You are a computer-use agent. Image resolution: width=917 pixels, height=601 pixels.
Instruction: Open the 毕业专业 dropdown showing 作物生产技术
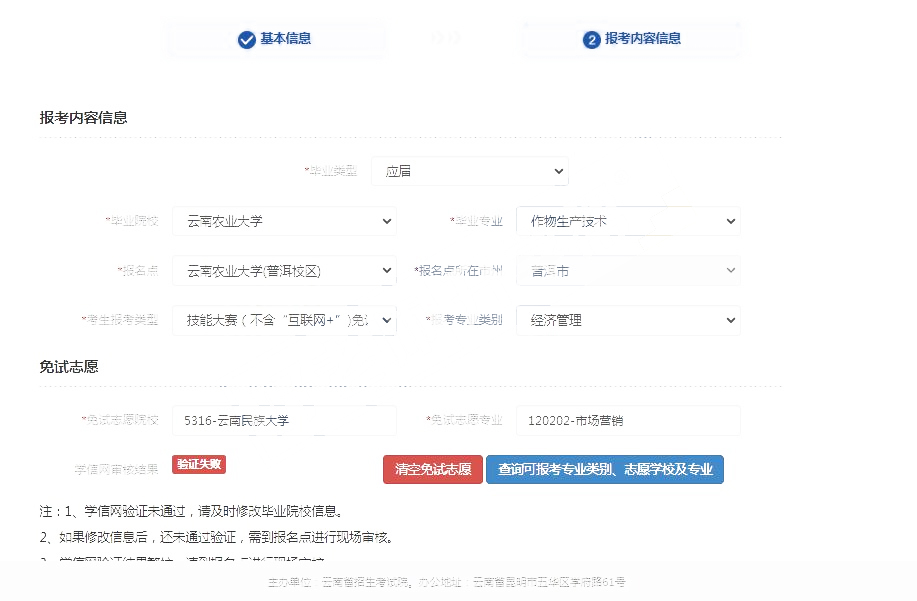coord(628,221)
